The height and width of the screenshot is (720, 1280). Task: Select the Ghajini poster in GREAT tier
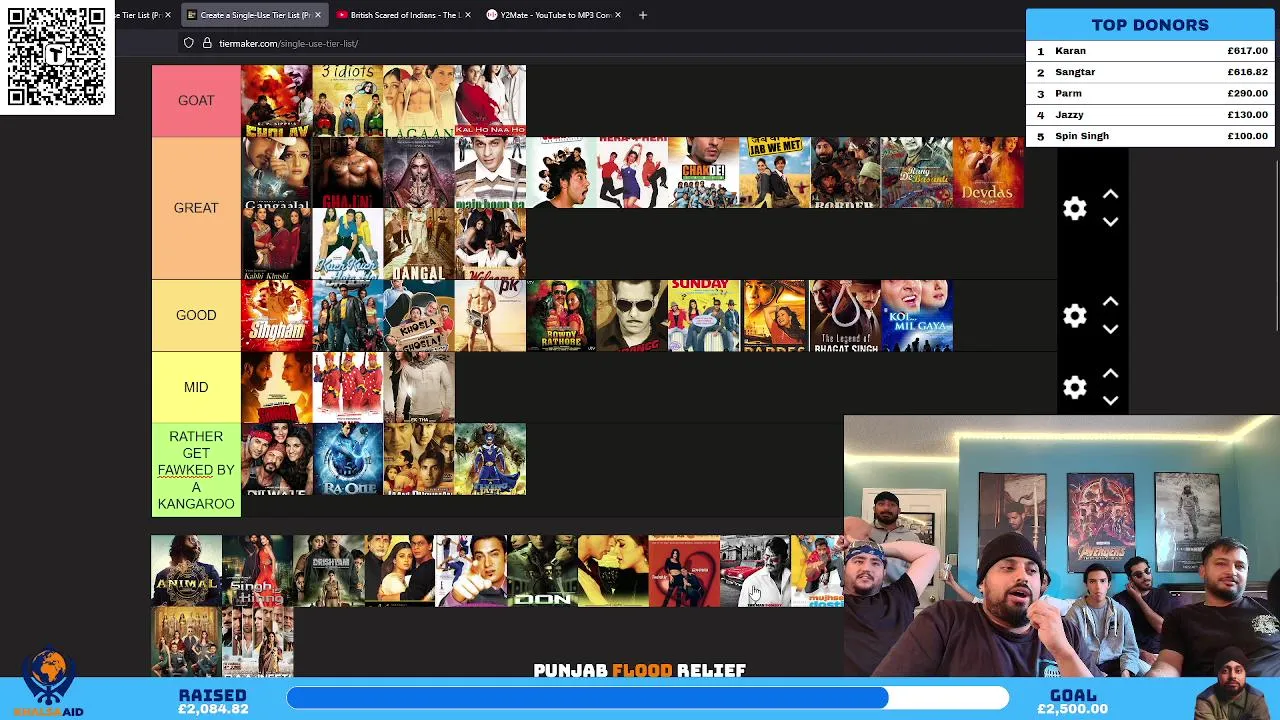point(347,172)
